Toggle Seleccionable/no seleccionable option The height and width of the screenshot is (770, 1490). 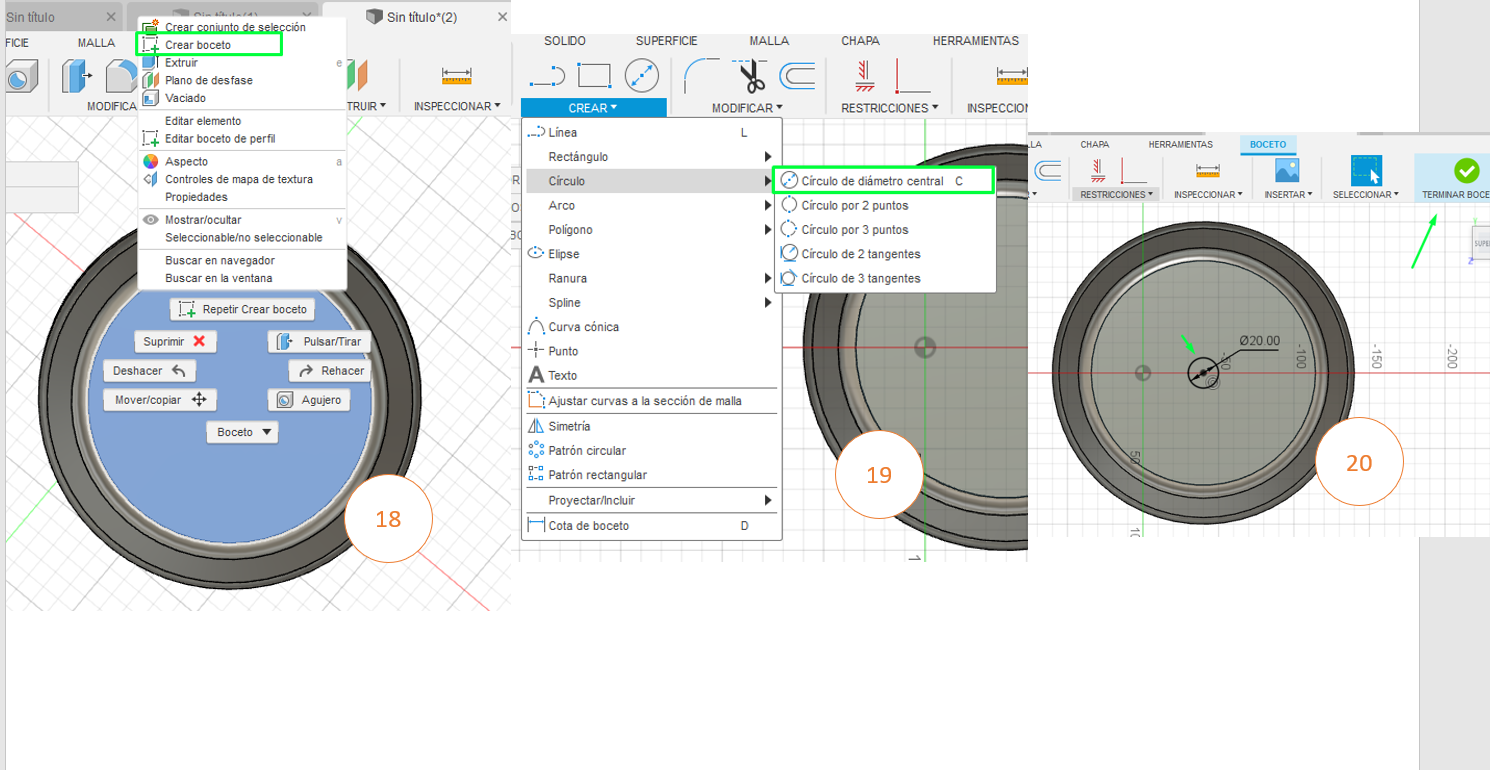[x=242, y=238]
